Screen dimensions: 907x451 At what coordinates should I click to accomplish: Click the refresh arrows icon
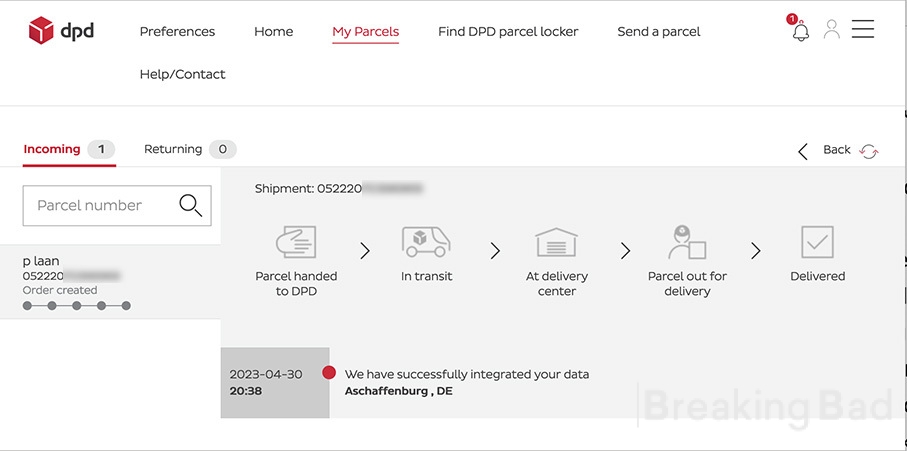pos(868,151)
